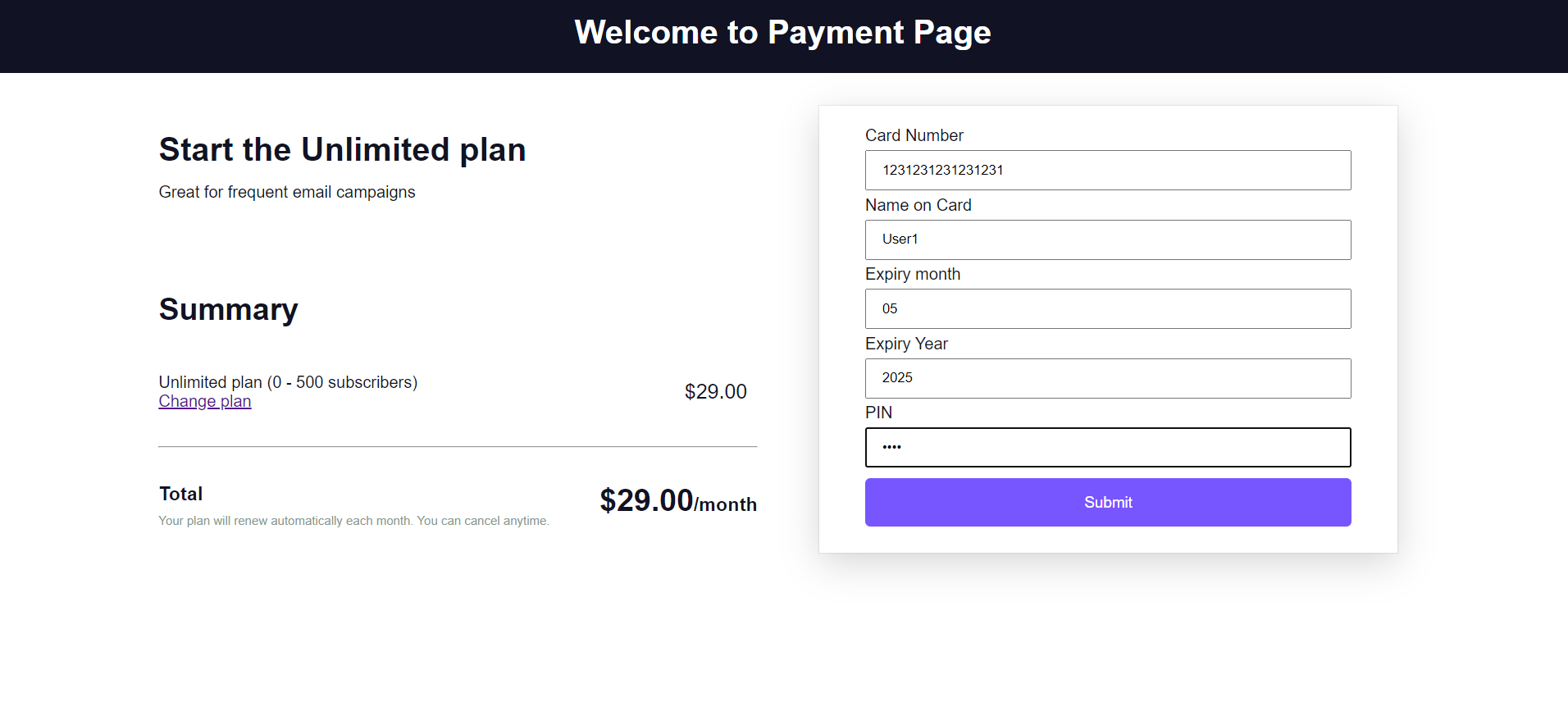1568x716 pixels.
Task: Focus the Name on Card field
Action: (1108, 239)
